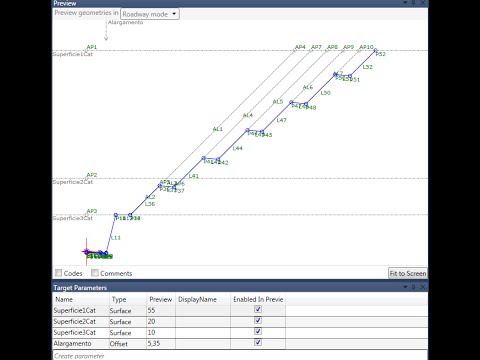Uncheck Enabled In Preview for Alargamento

coord(258,342)
